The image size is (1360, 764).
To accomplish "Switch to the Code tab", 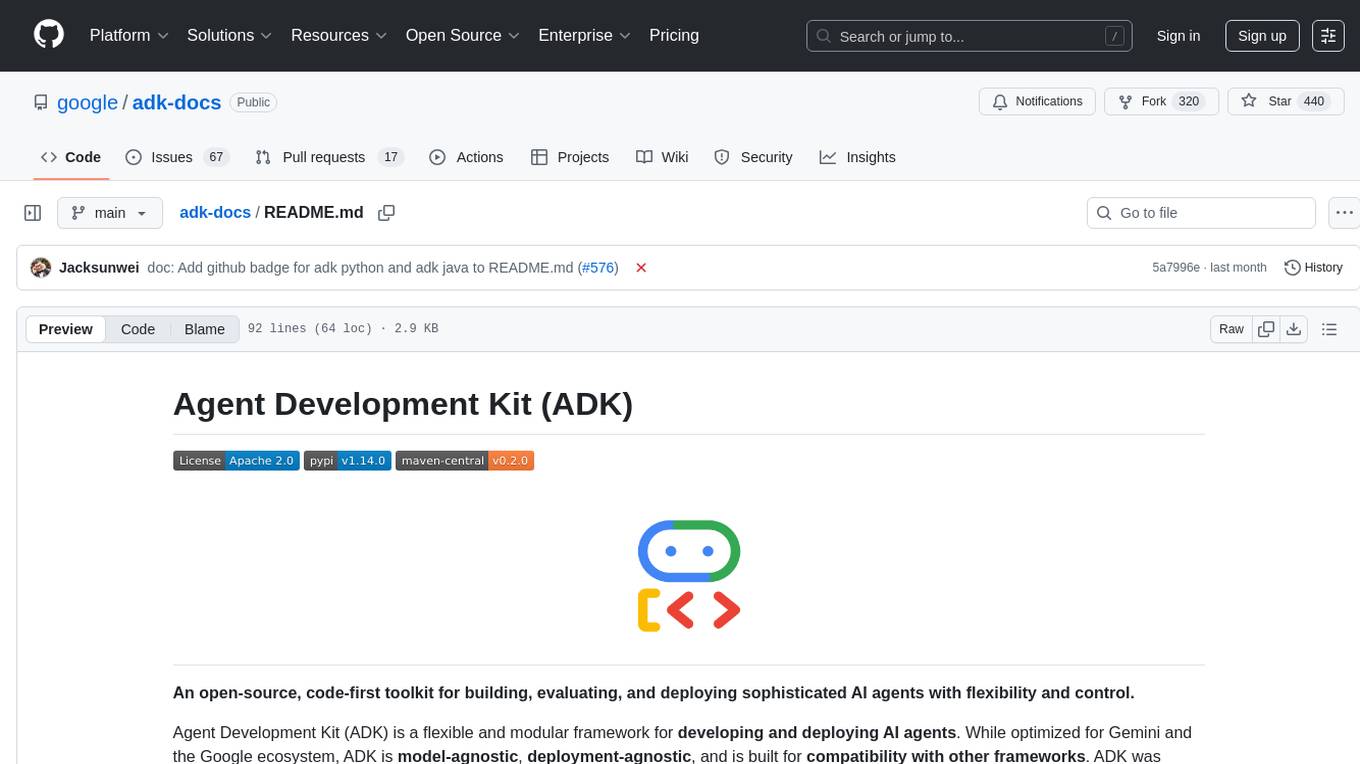I will [x=71, y=157].
